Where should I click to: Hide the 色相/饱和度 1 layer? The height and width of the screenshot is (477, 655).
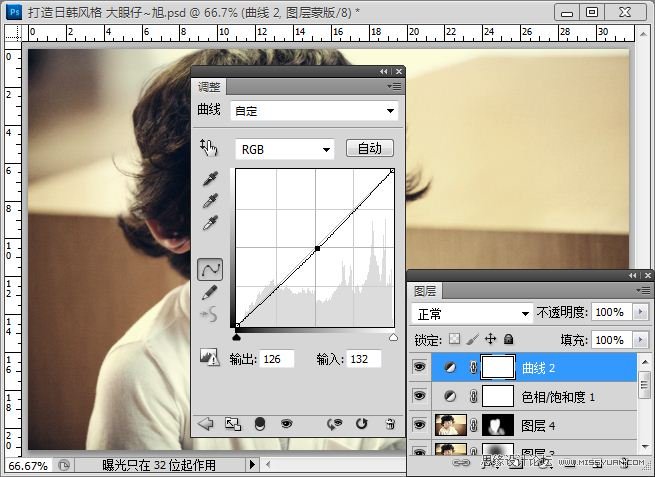coord(419,396)
